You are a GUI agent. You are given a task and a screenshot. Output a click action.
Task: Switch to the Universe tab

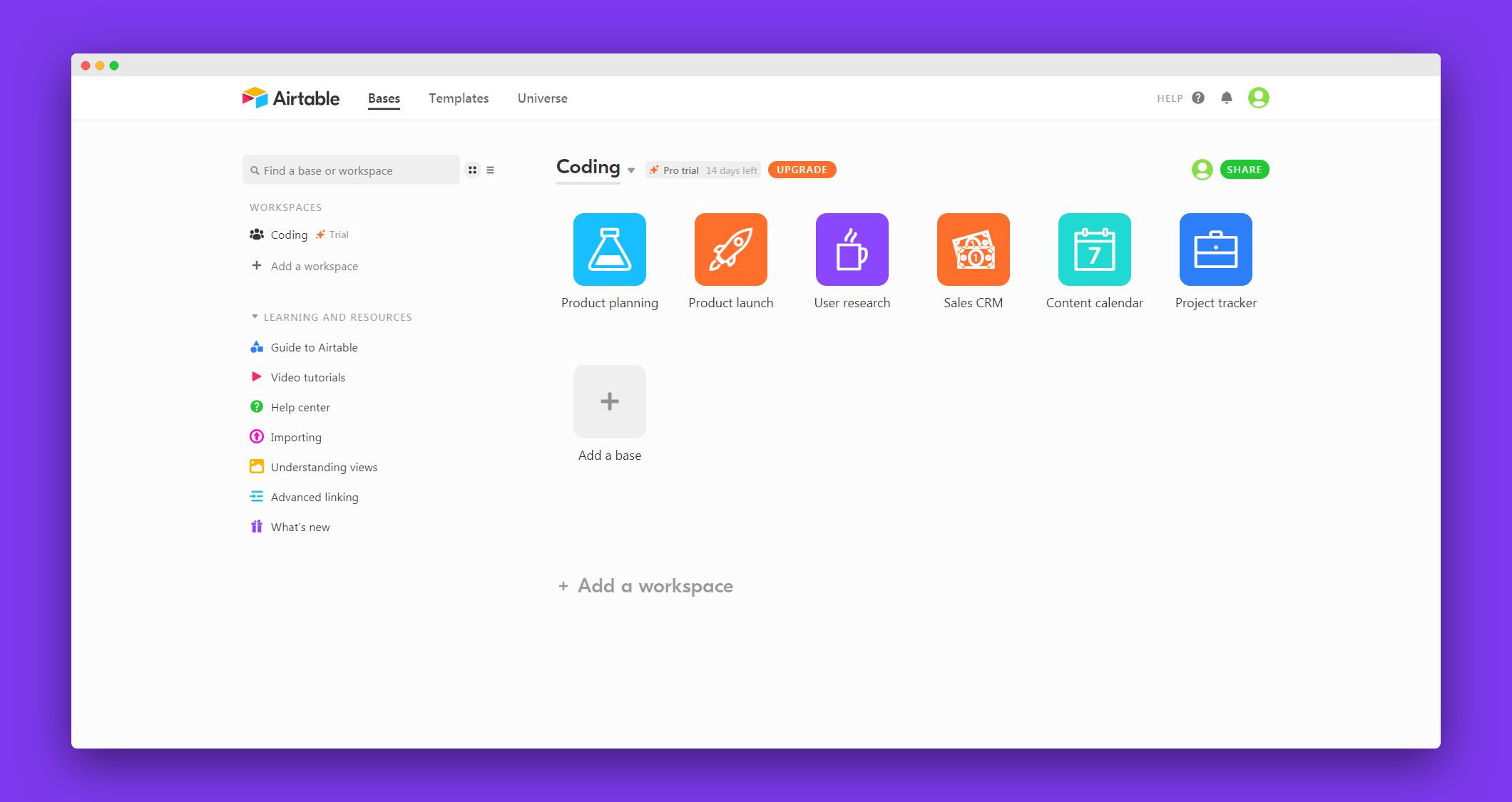pyautogui.click(x=542, y=98)
